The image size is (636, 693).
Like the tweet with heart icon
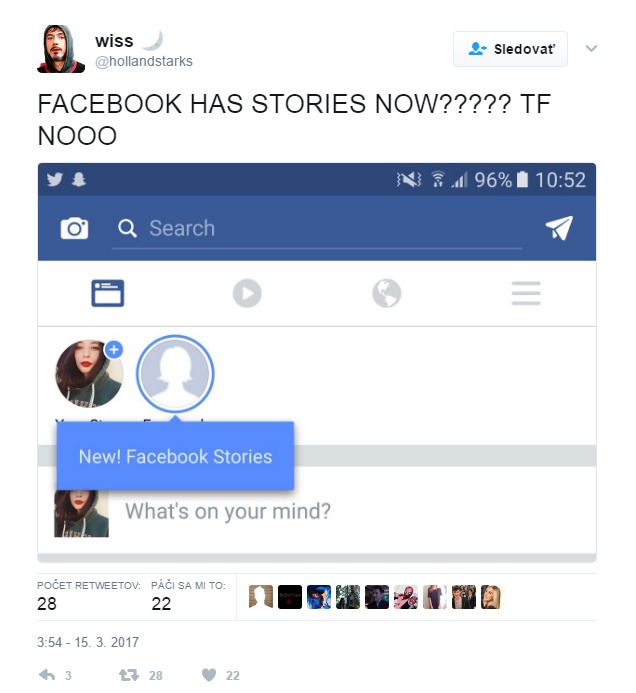coord(209,675)
